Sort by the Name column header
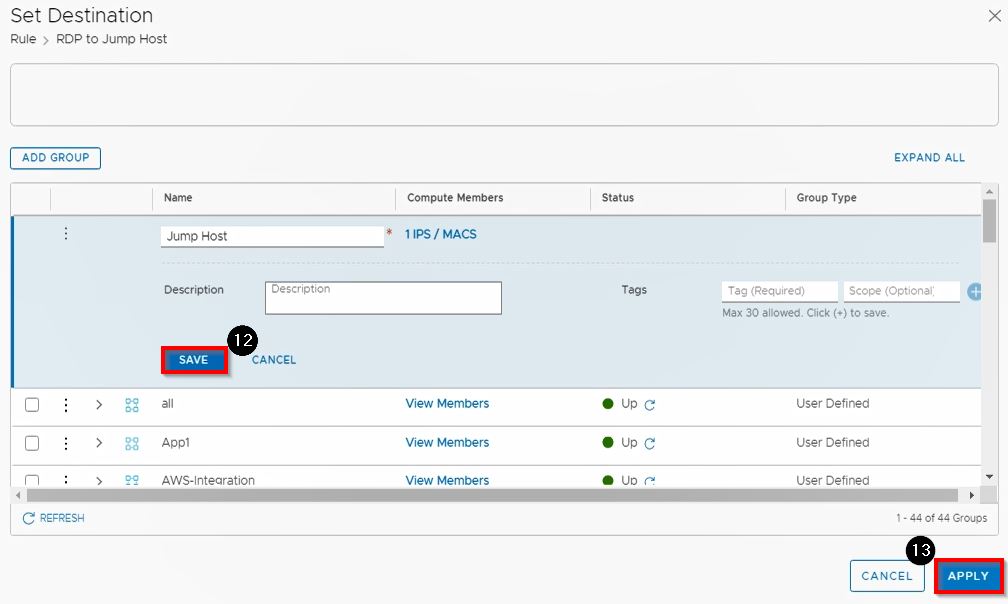 [178, 198]
